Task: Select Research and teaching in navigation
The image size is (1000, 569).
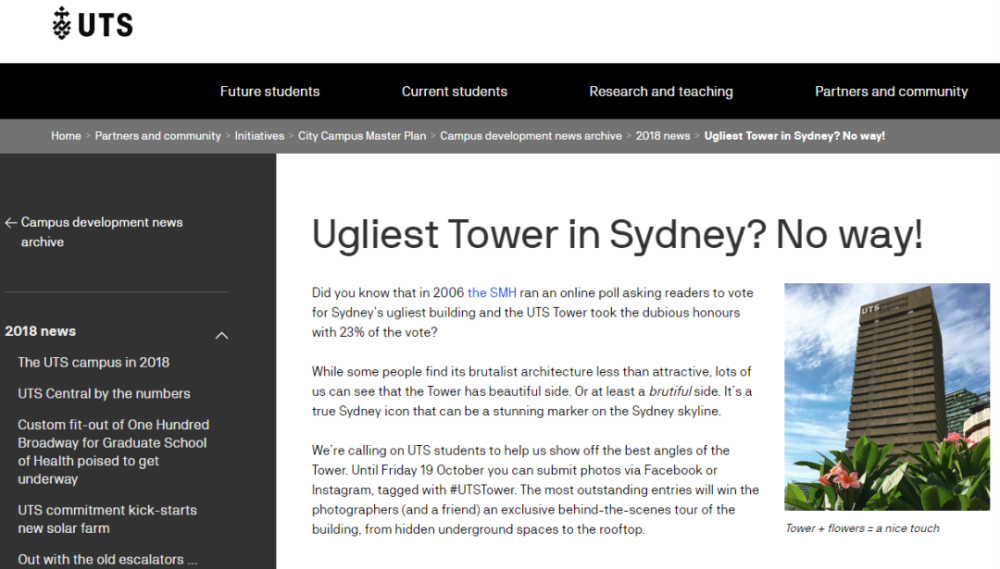Action: point(661,91)
